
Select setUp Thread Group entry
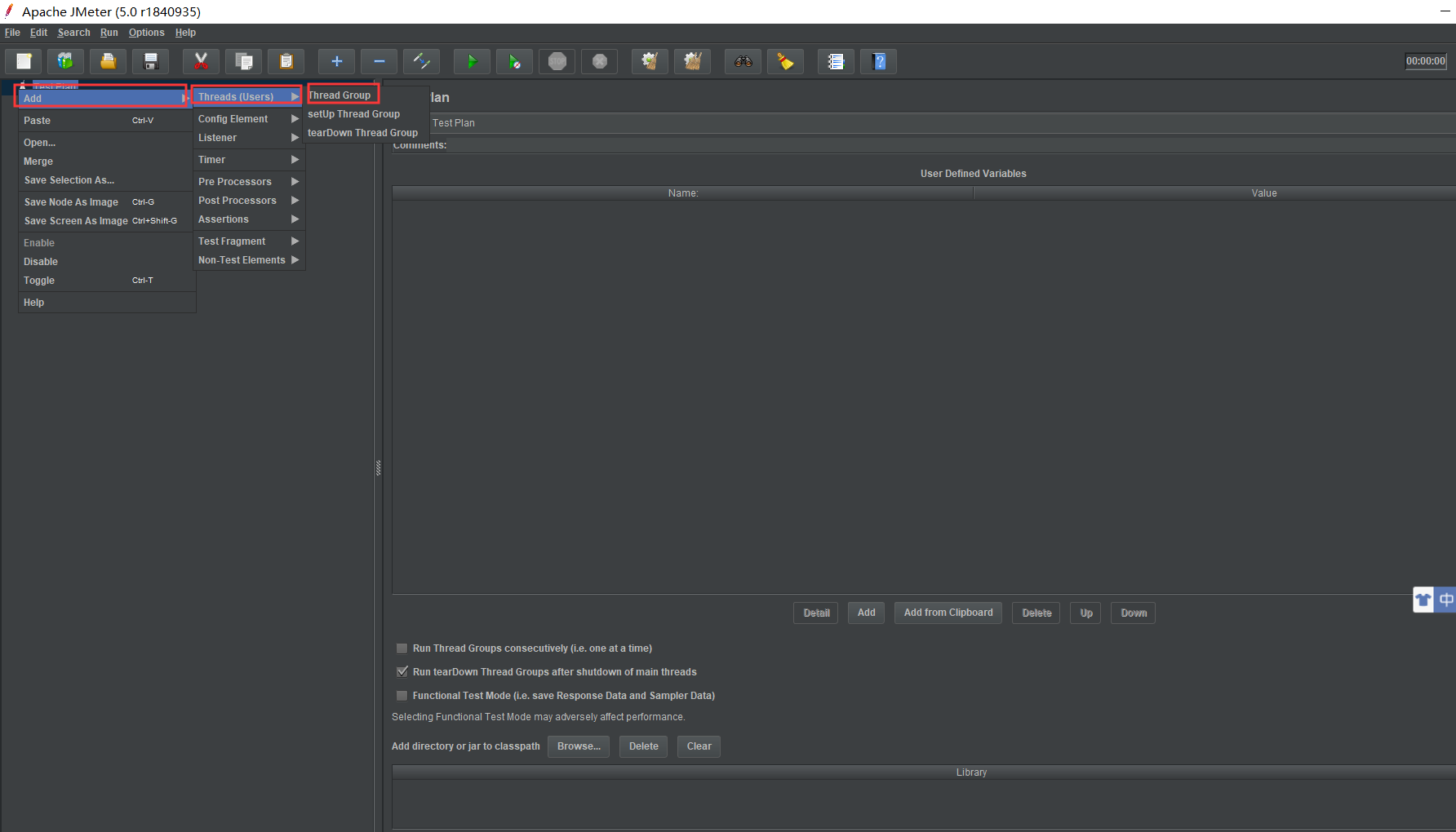tap(366, 114)
